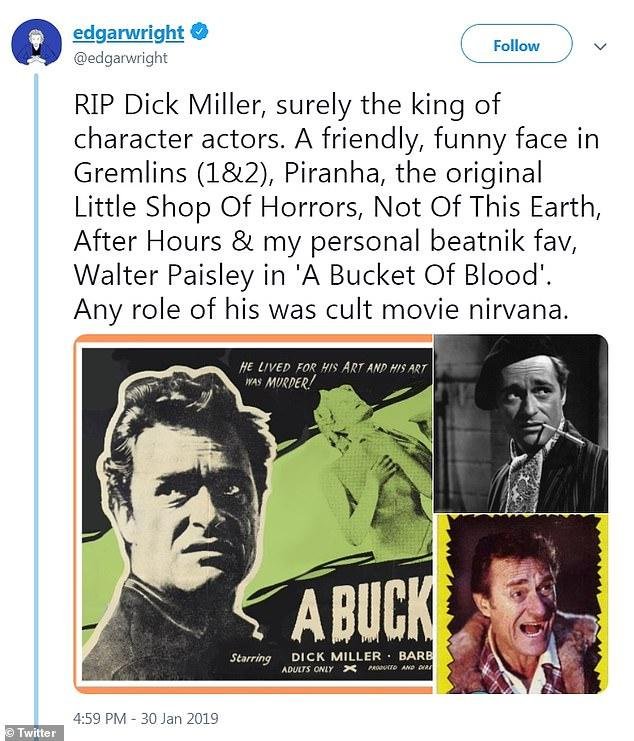This screenshot has height=741, width=634.
Task: Open the A Bucket Of Blood poster image
Action: (253, 514)
